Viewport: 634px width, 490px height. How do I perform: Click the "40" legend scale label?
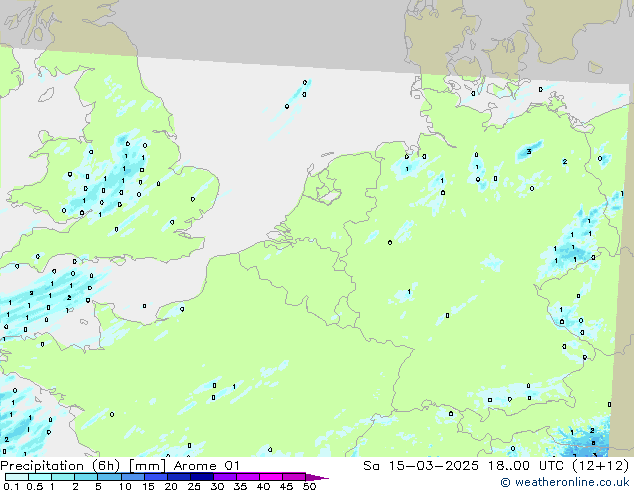click(x=263, y=486)
